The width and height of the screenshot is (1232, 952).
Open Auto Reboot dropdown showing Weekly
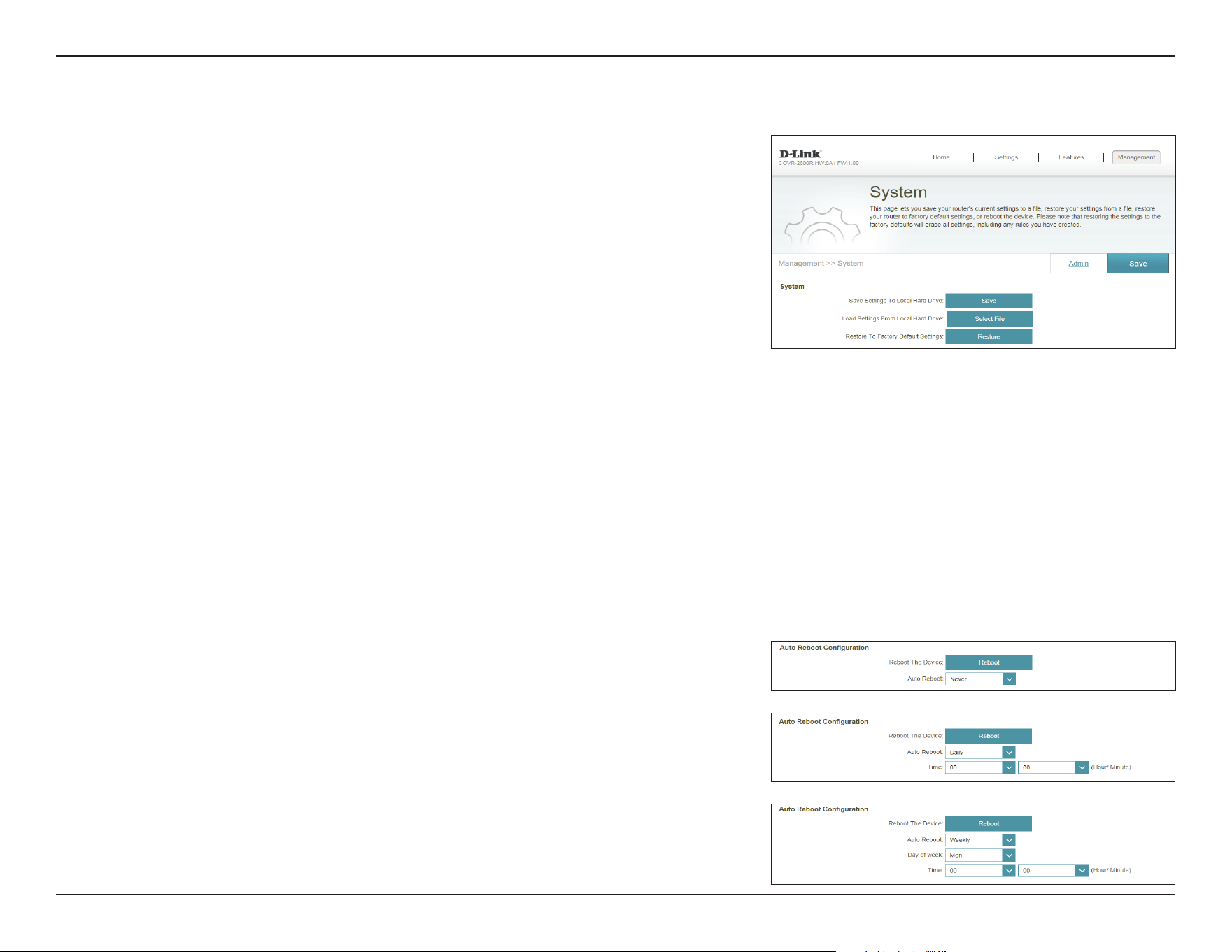coord(980,840)
